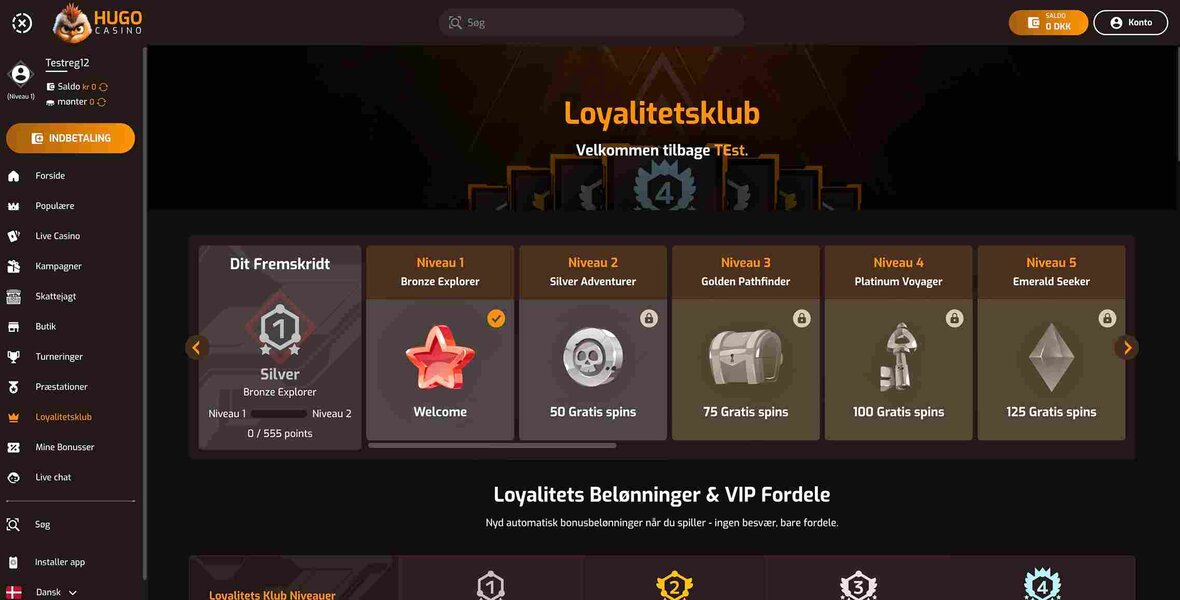Refresh the mønter coin count icon
1180x600 pixels.
[101, 102]
